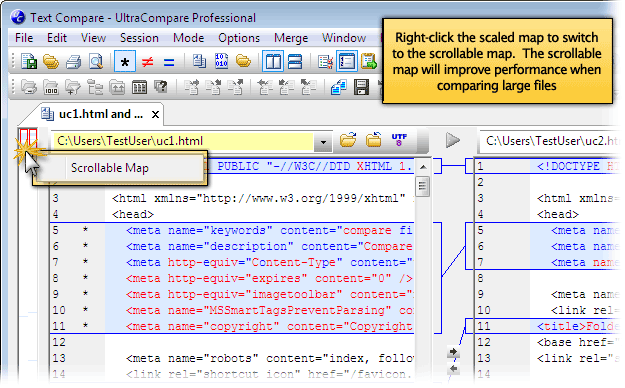
Task: Close the uc1.html session tab
Action: coord(155,115)
